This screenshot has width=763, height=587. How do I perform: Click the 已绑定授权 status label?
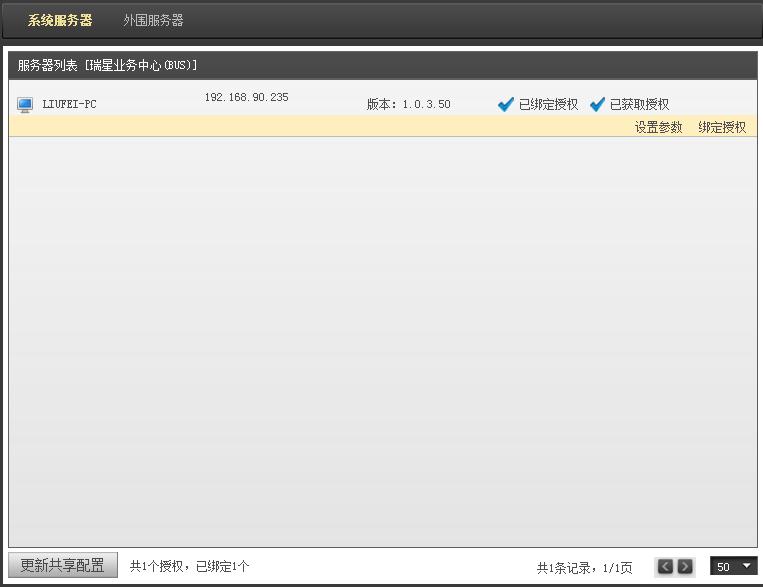(x=548, y=104)
